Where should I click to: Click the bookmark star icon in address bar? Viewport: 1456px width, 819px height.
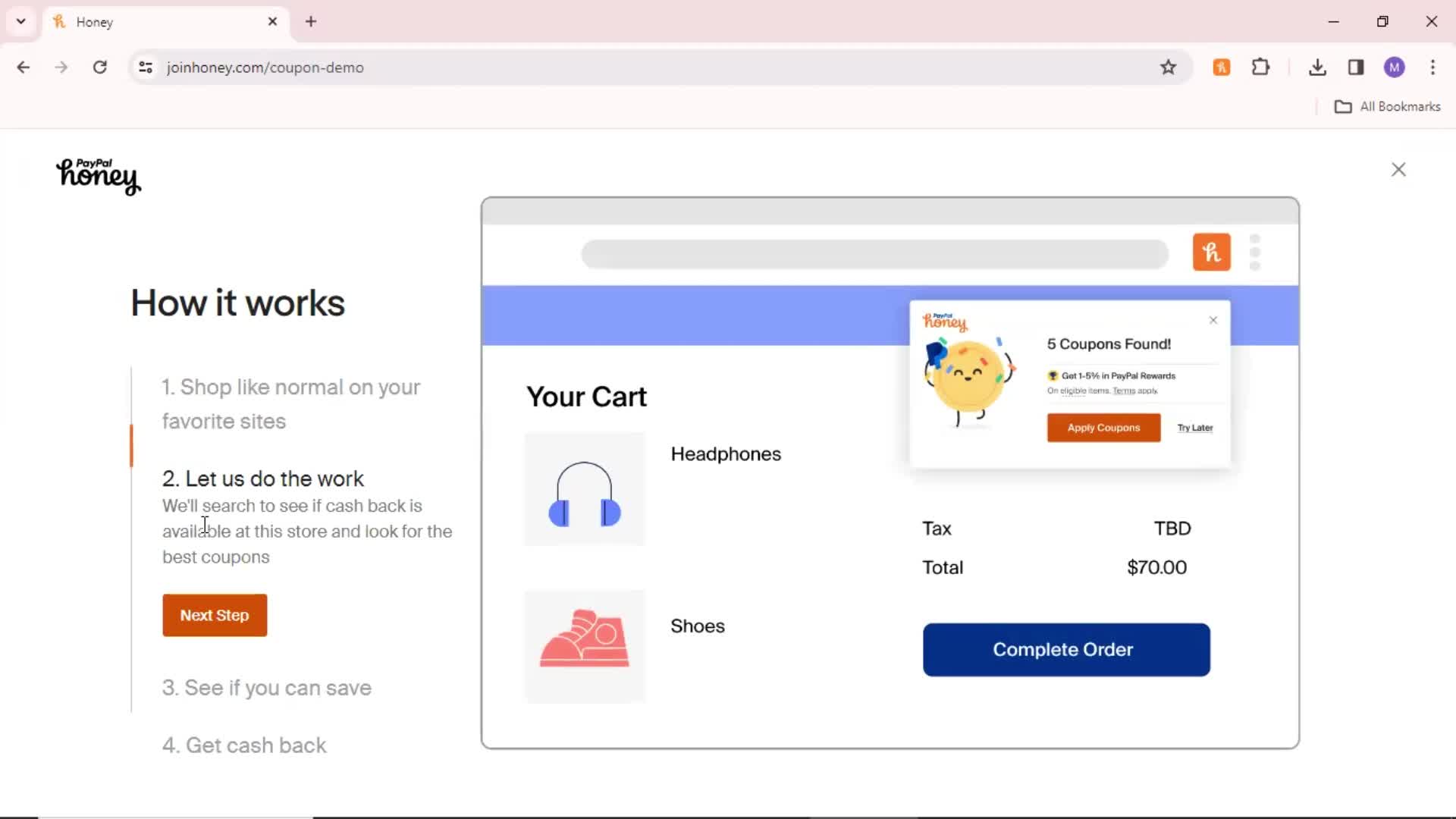[x=1169, y=67]
